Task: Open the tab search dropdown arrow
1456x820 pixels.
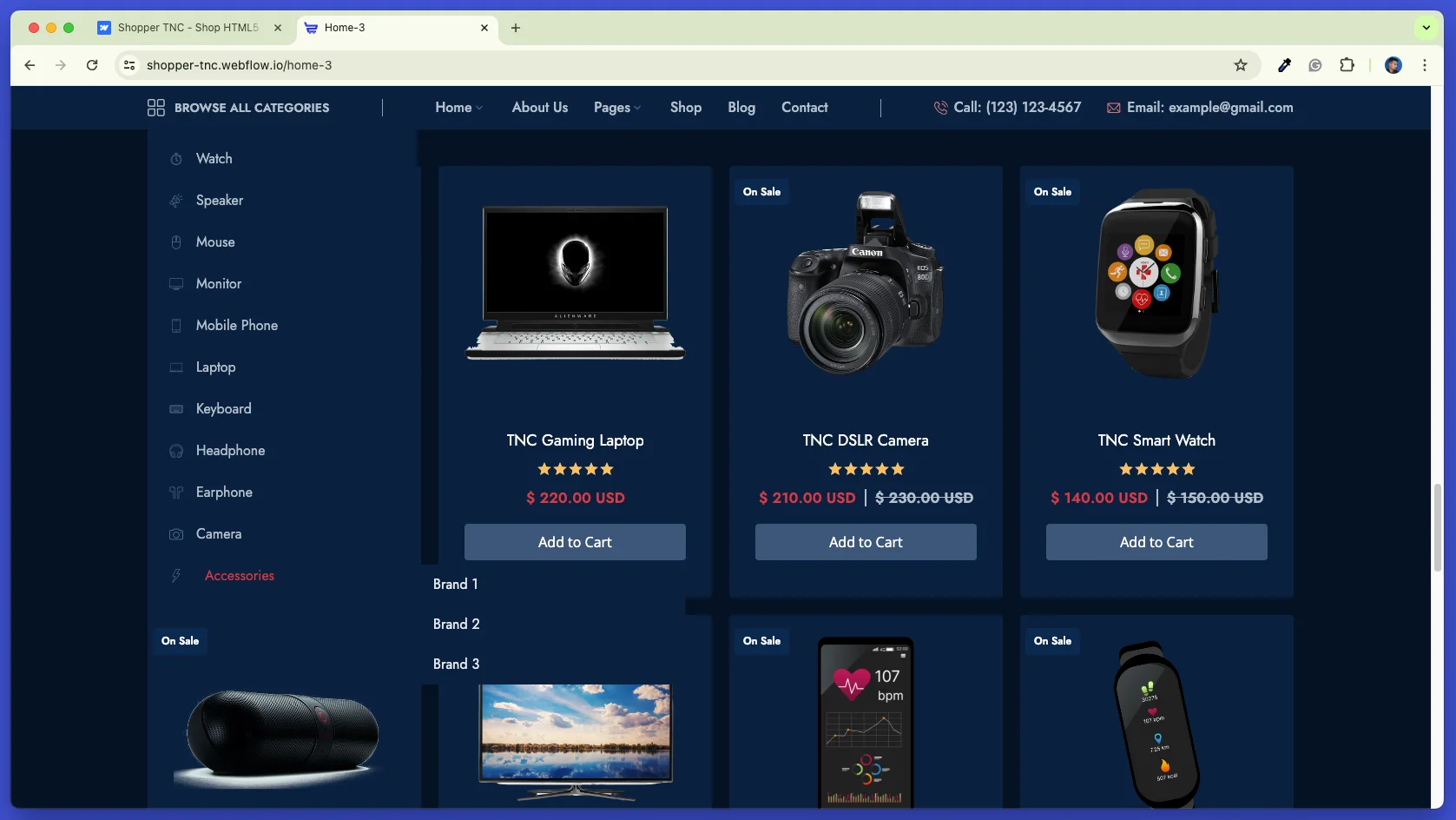Action: click(x=1426, y=28)
